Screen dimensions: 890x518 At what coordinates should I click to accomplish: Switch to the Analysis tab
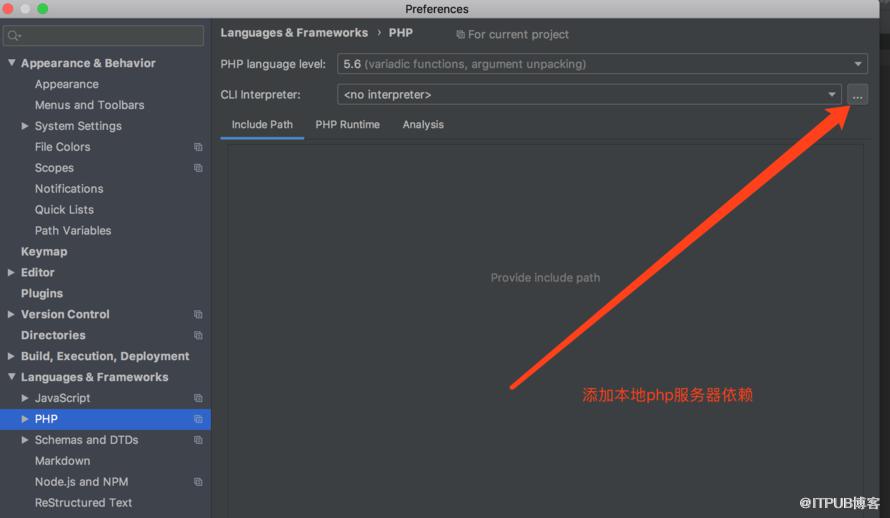pyautogui.click(x=423, y=125)
